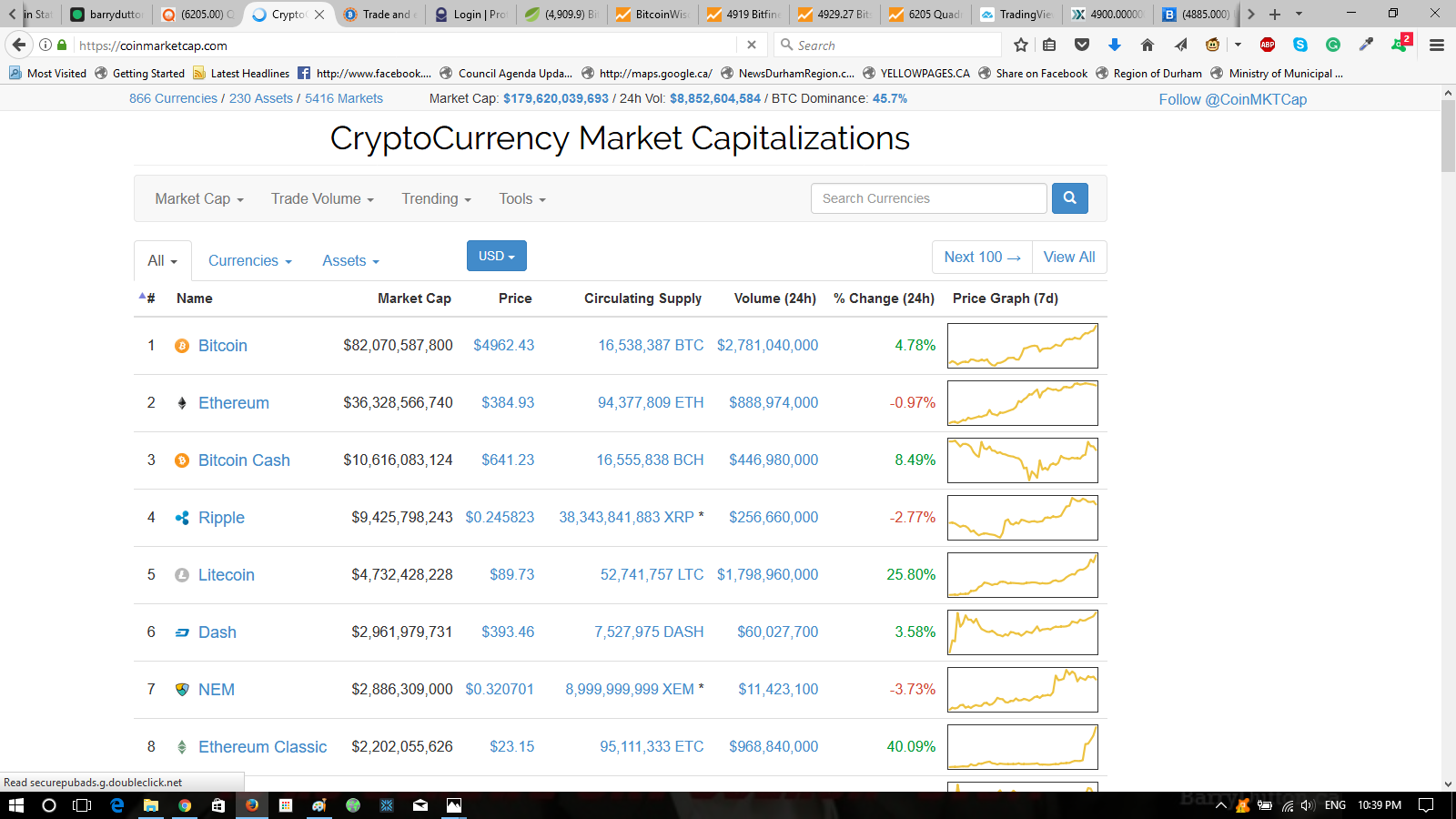Click the blue search currencies magnifier button
This screenshot has width=1456, height=819.
(1070, 198)
